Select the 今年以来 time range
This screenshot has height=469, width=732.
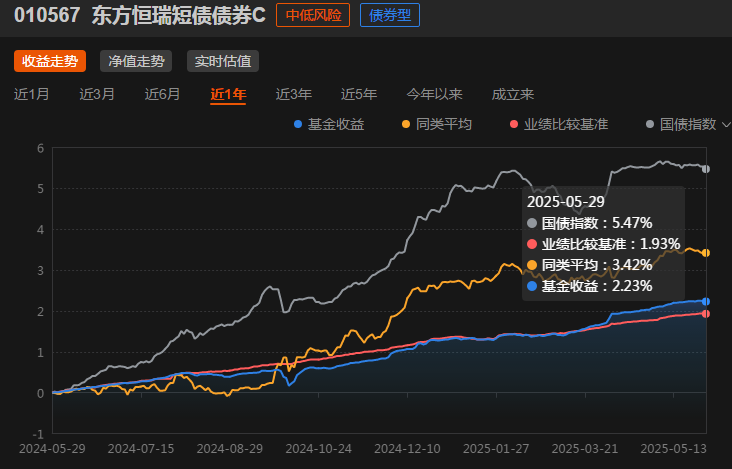tap(434, 94)
